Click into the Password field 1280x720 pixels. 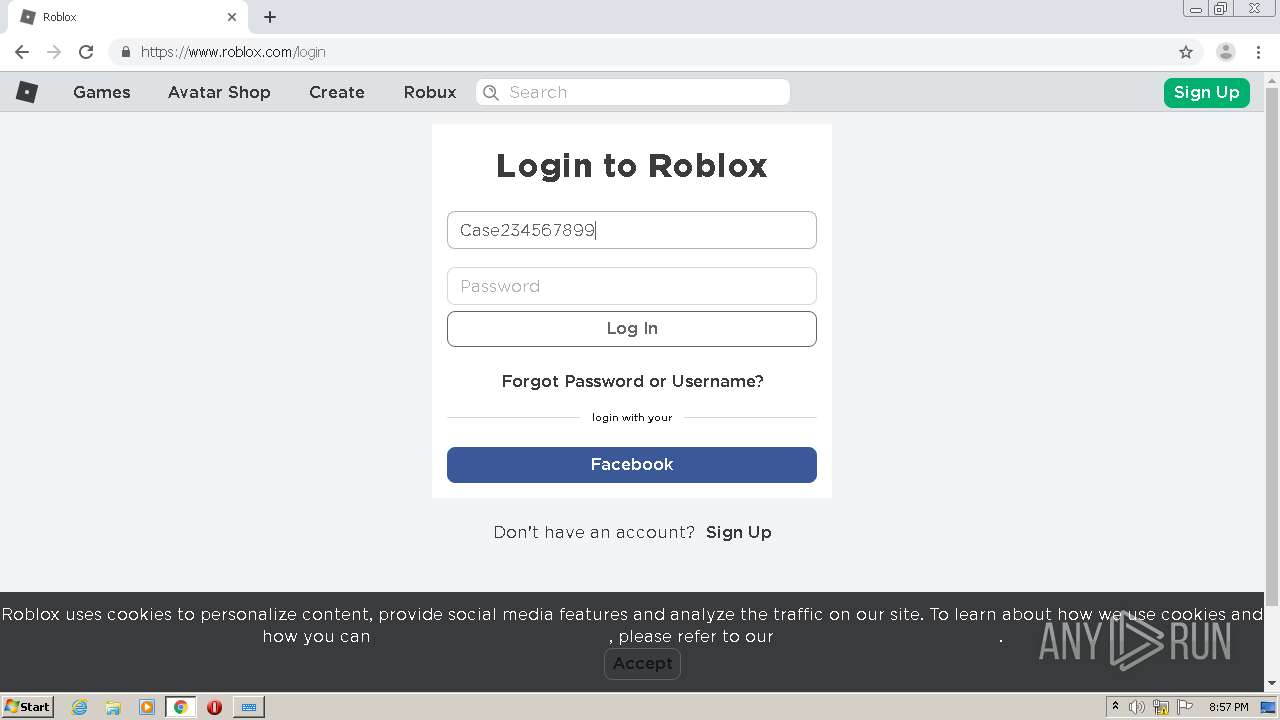pyautogui.click(x=632, y=286)
